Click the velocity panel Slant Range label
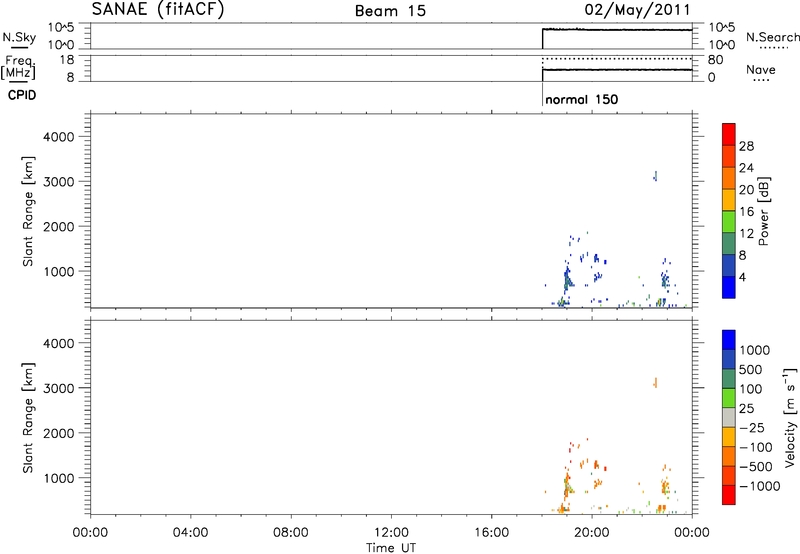This screenshot has height=554, width=800. tap(28, 418)
